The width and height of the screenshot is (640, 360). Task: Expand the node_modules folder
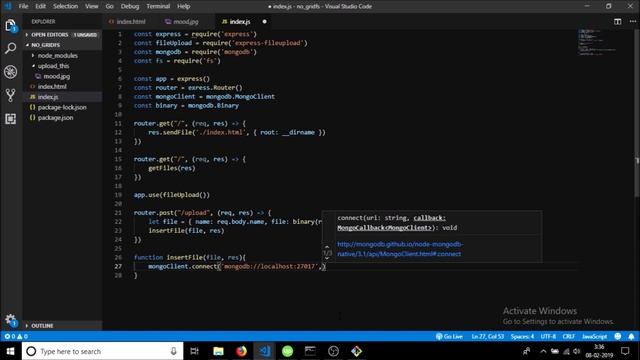pyautogui.click(x=57, y=56)
